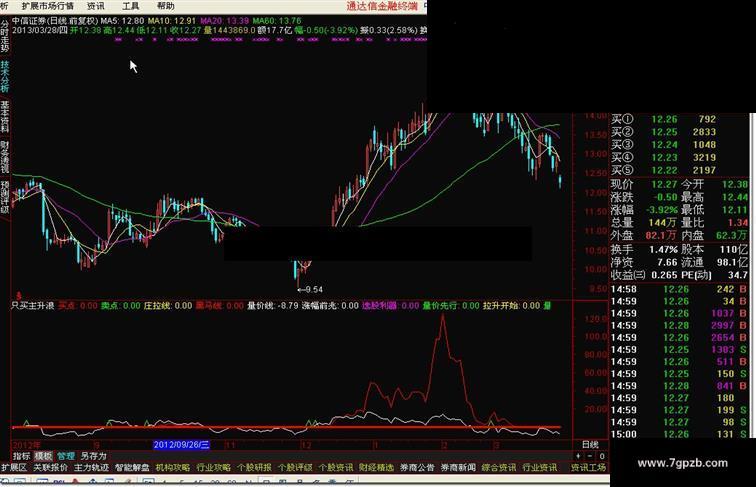756x487 pixels.
Task: Open the 主力轨迹 tab
Action: (91, 467)
